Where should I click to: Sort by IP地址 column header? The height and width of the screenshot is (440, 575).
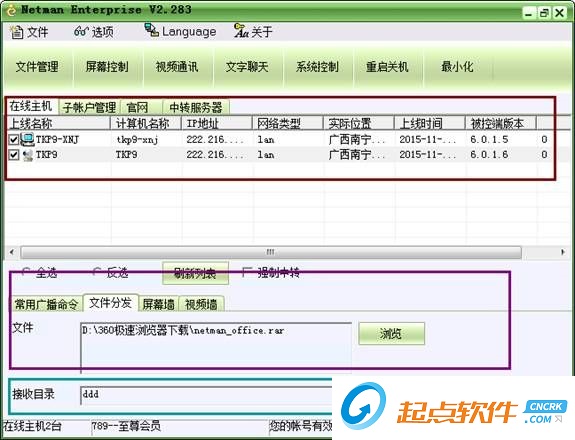217,124
